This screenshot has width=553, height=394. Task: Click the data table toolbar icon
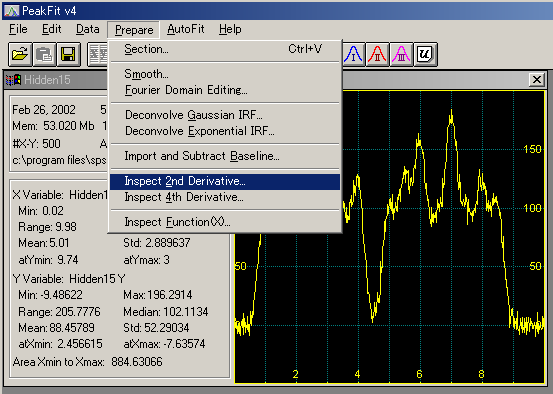[98, 54]
